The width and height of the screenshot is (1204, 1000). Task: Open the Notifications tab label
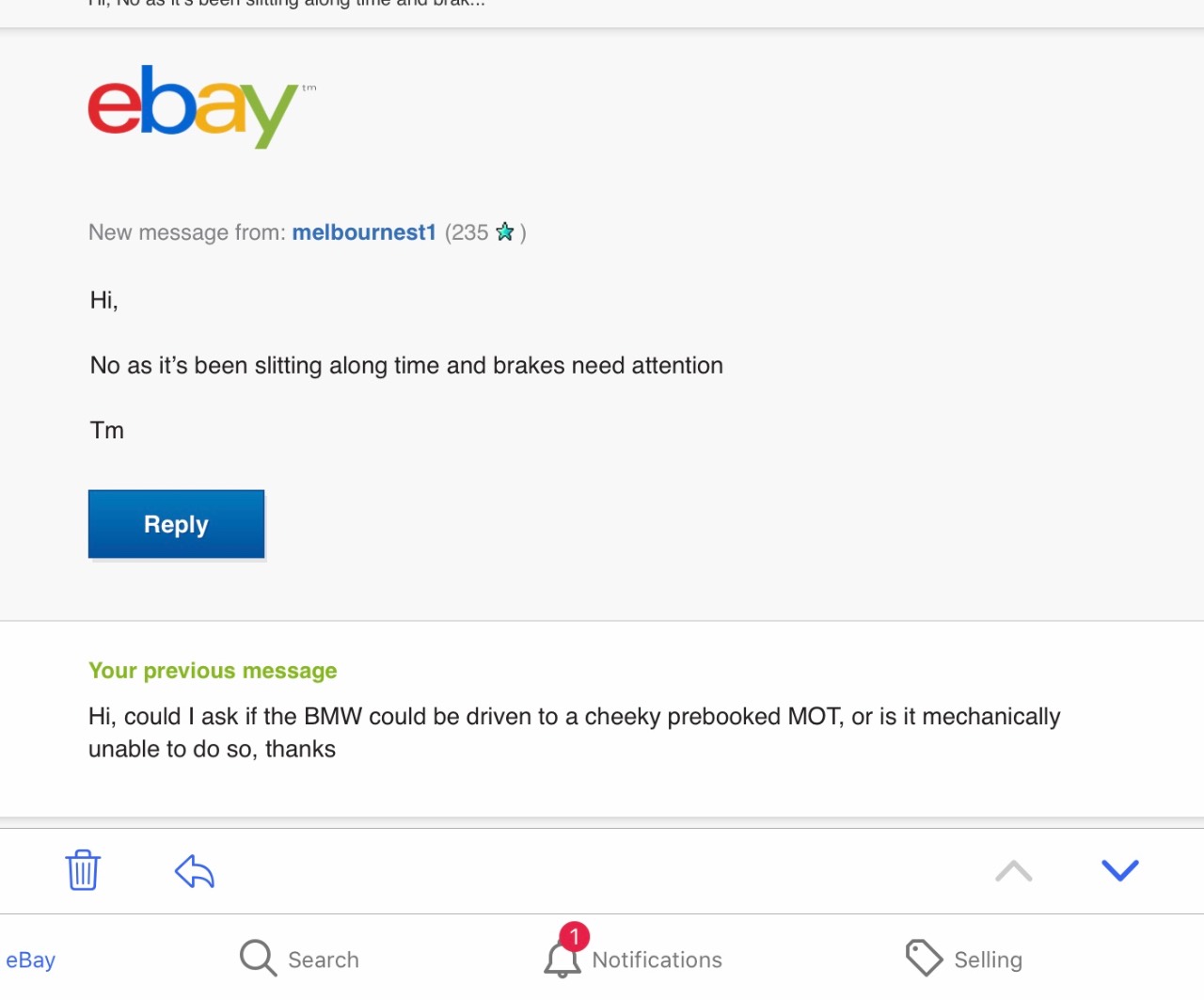pos(657,960)
